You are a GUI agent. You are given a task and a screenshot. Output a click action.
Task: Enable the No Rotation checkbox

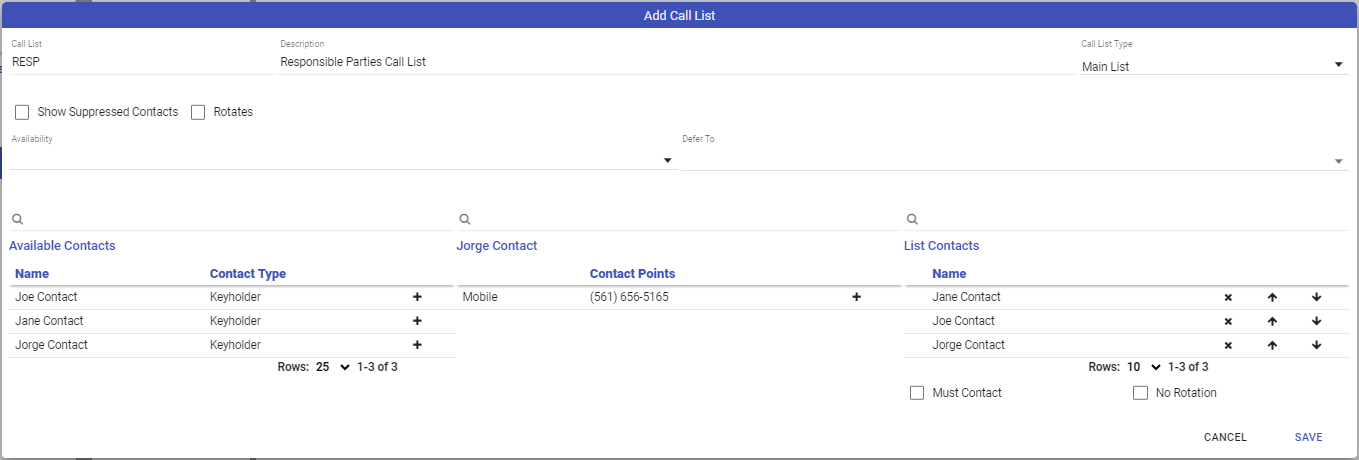(1140, 393)
